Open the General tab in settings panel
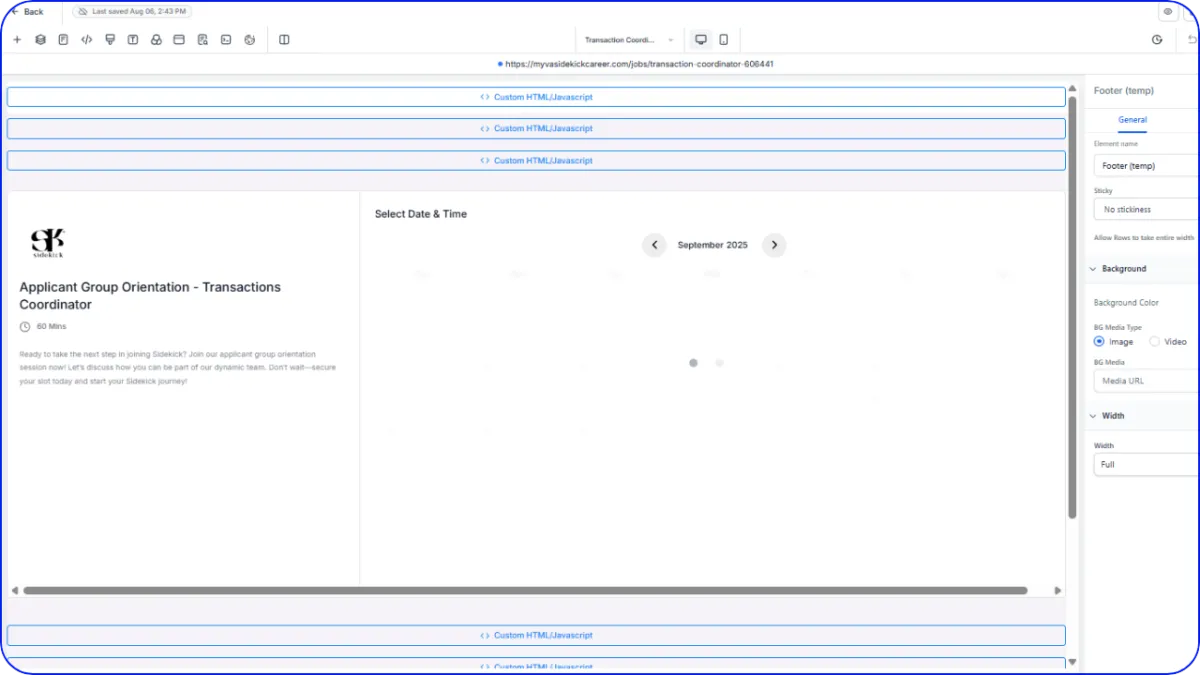Viewport: 1200px width, 675px height. pos(1132,120)
